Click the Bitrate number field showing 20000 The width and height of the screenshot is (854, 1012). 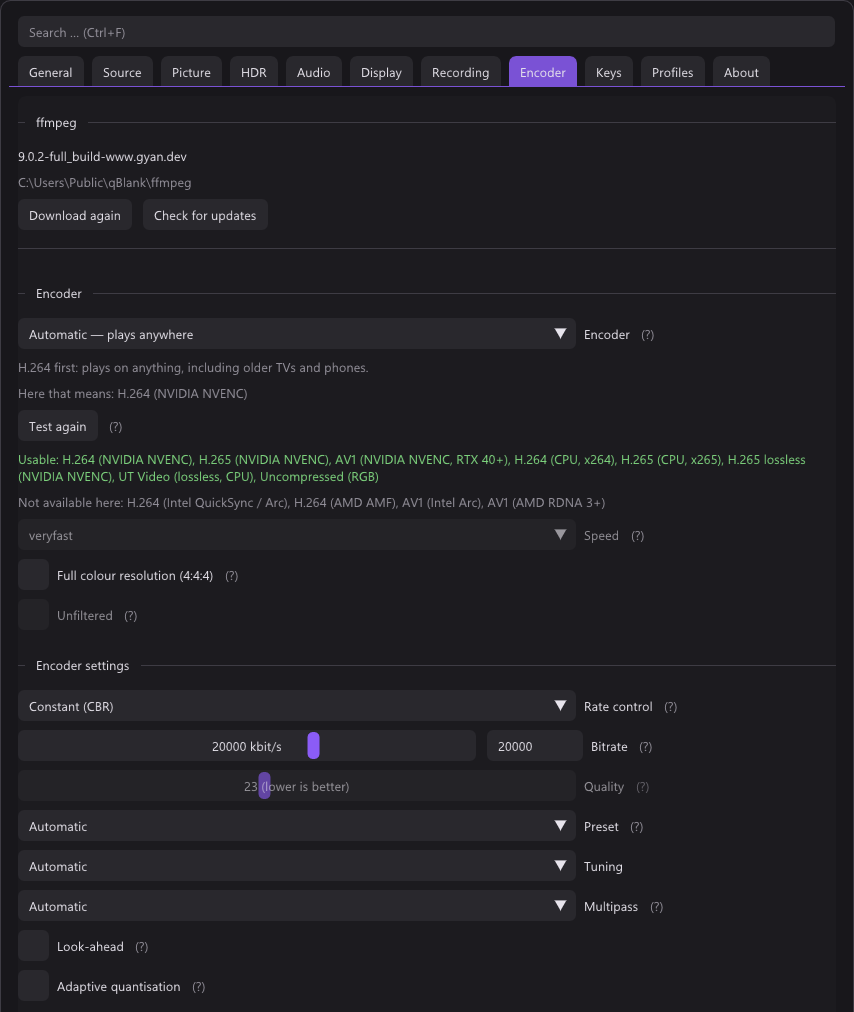[x=534, y=746]
